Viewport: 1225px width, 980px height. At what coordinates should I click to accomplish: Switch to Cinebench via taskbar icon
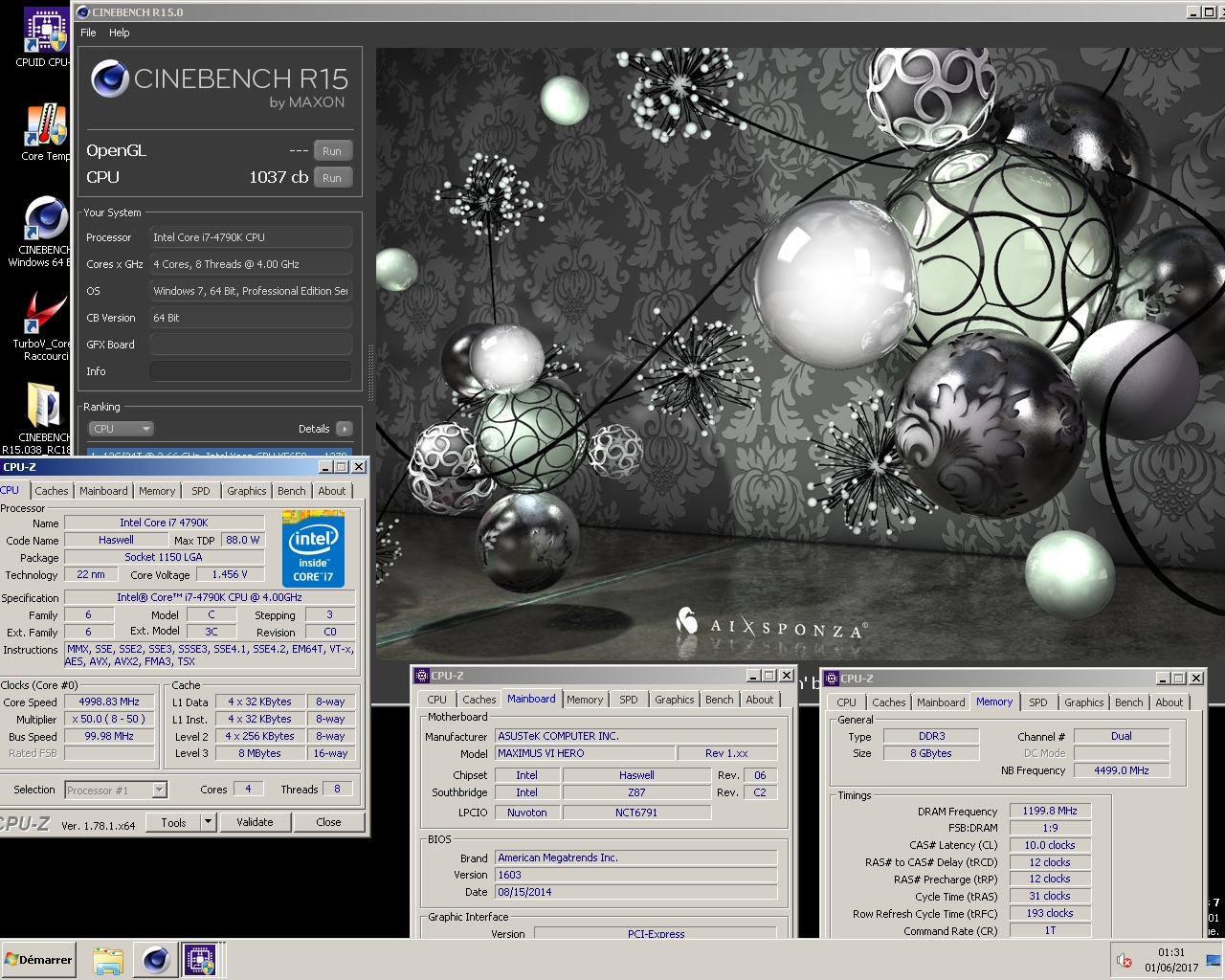click(x=155, y=960)
